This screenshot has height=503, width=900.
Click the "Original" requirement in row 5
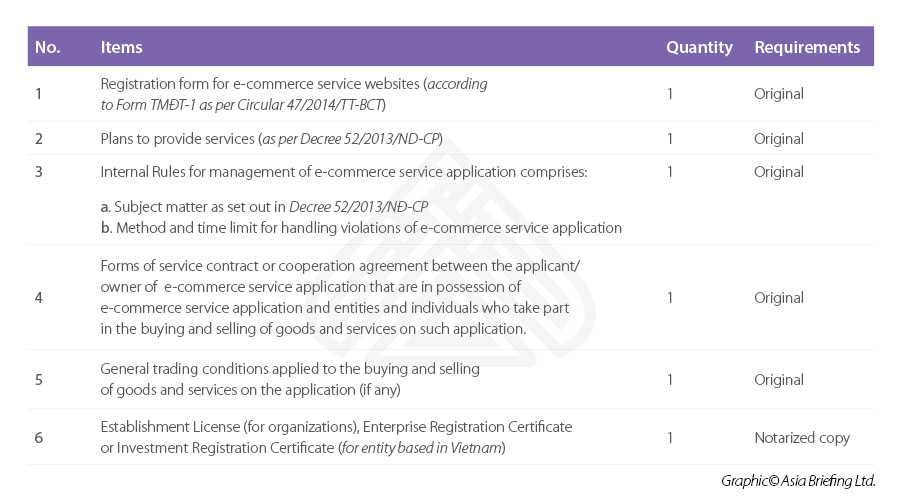pyautogui.click(x=779, y=380)
